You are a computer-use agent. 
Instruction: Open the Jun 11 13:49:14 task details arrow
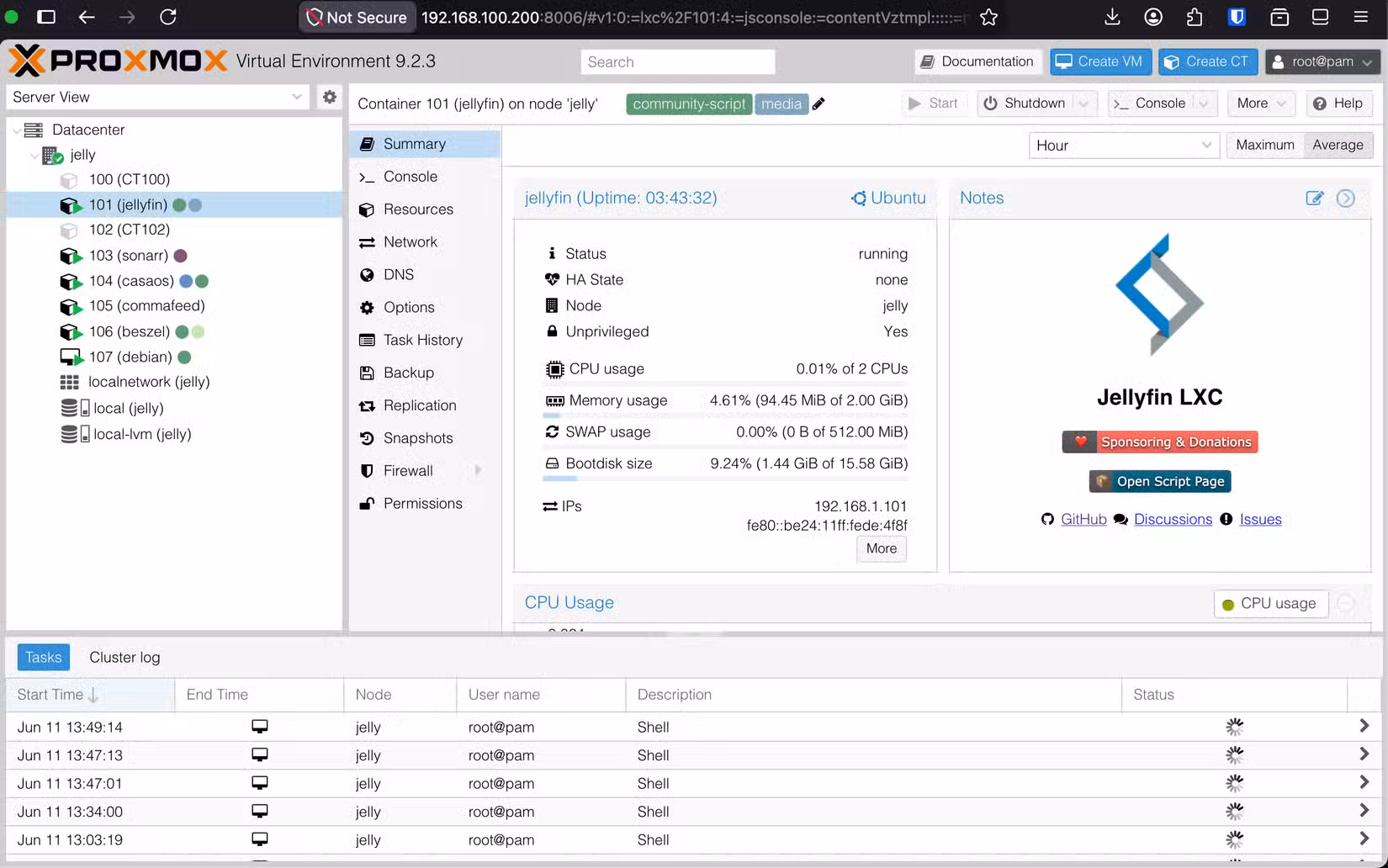point(1364,726)
